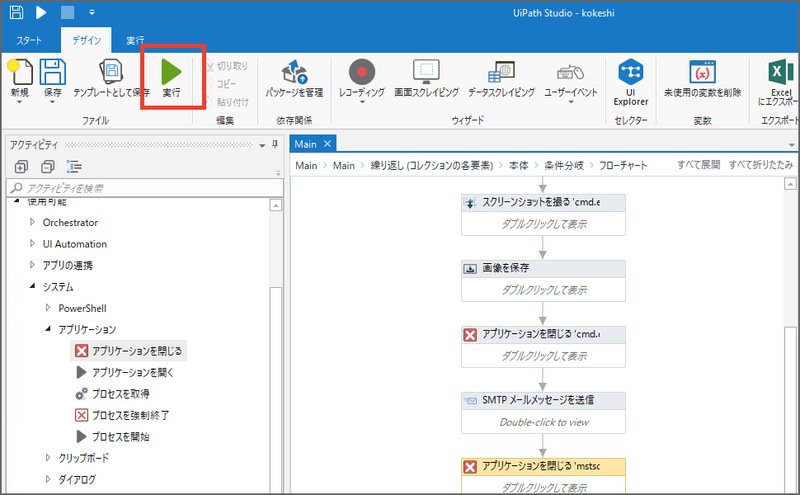Expand the Orchestrator tree node
This screenshot has height=495, width=800.
coord(32,222)
